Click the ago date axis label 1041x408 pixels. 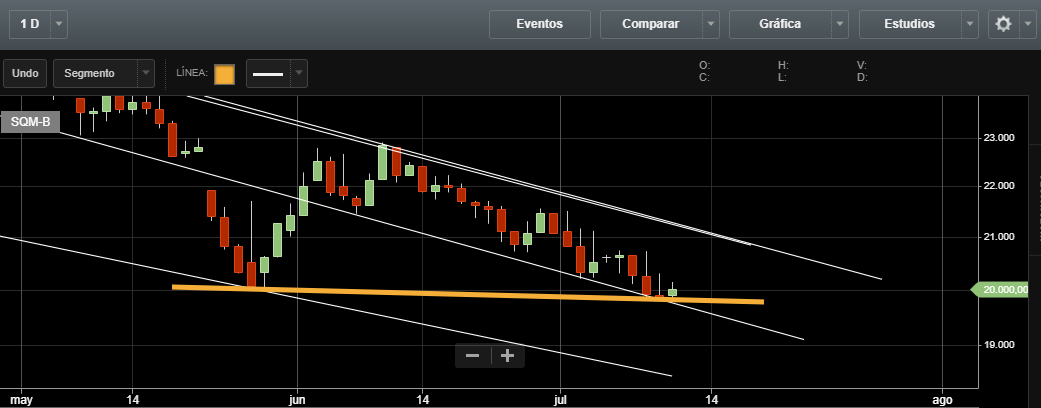(942, 400)
